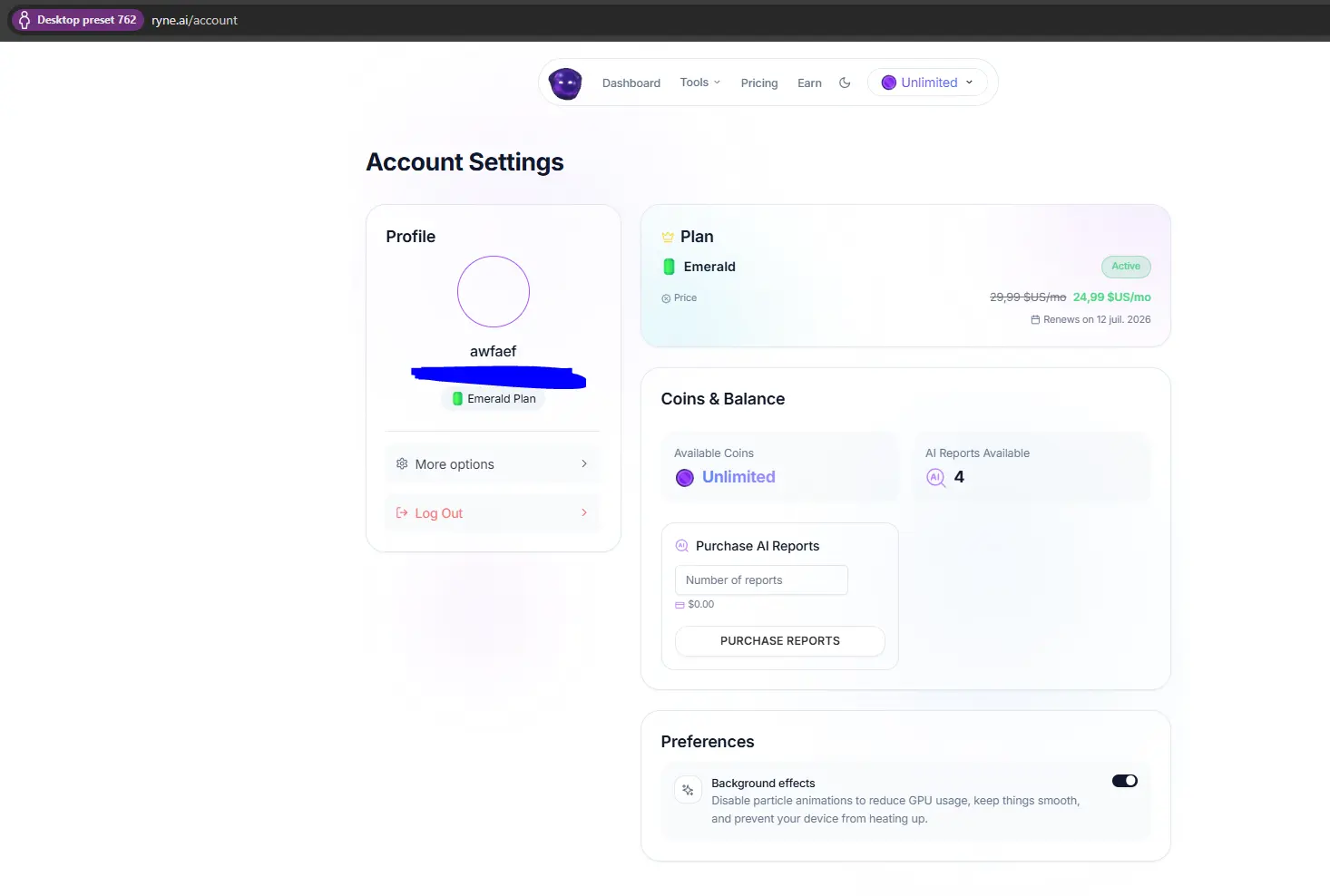Expand More options chevron
Viewport: 1330px width, 896px height.
[584, 463]
